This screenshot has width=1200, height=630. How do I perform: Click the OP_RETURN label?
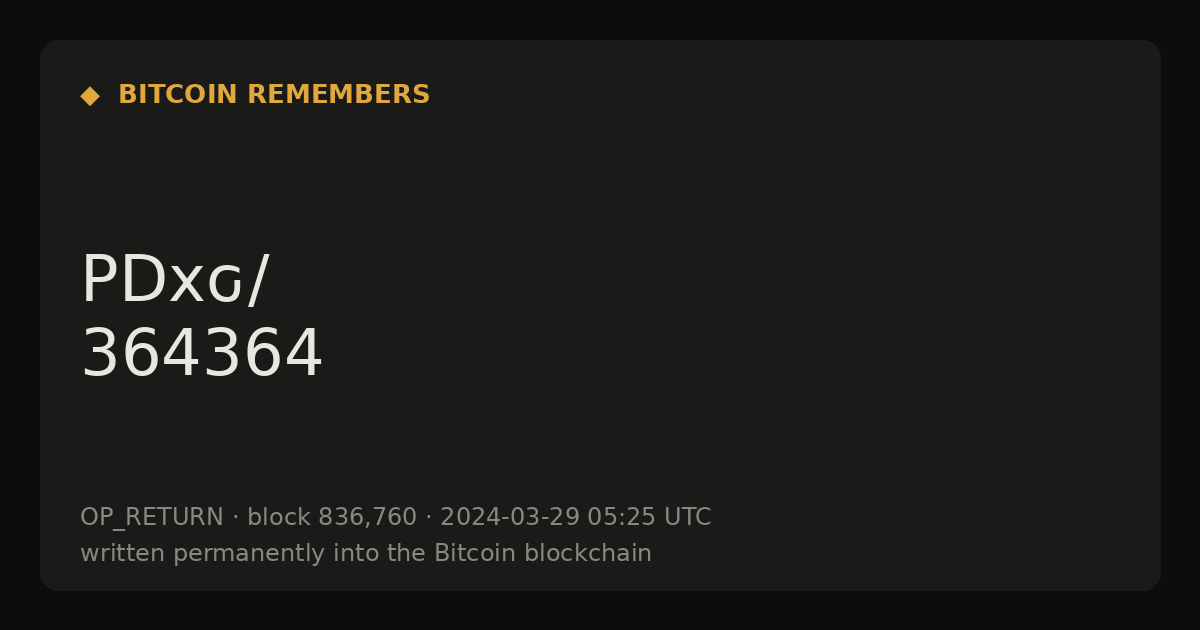click(152, 518)
